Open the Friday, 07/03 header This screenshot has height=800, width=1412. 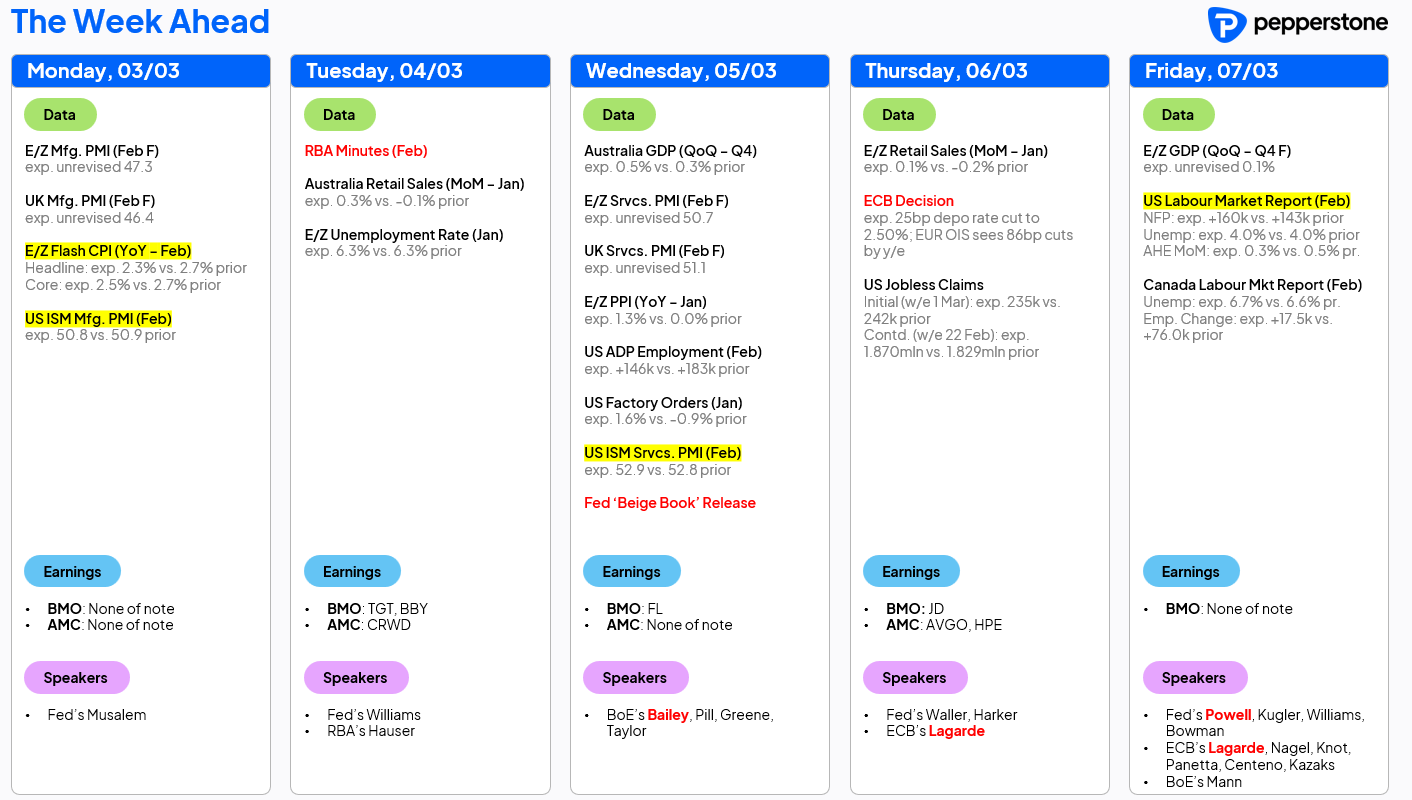[1259, 71]
